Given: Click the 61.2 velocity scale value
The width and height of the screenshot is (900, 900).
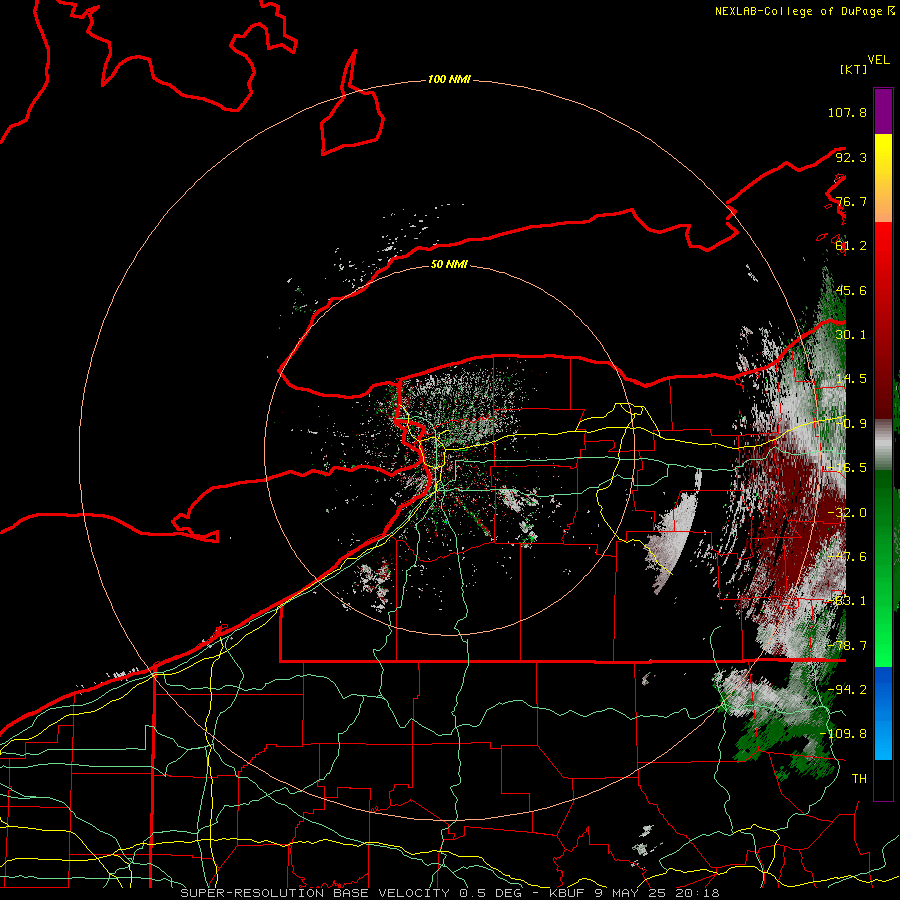Looking at the screenshot, I should click(x=851, y=246).
